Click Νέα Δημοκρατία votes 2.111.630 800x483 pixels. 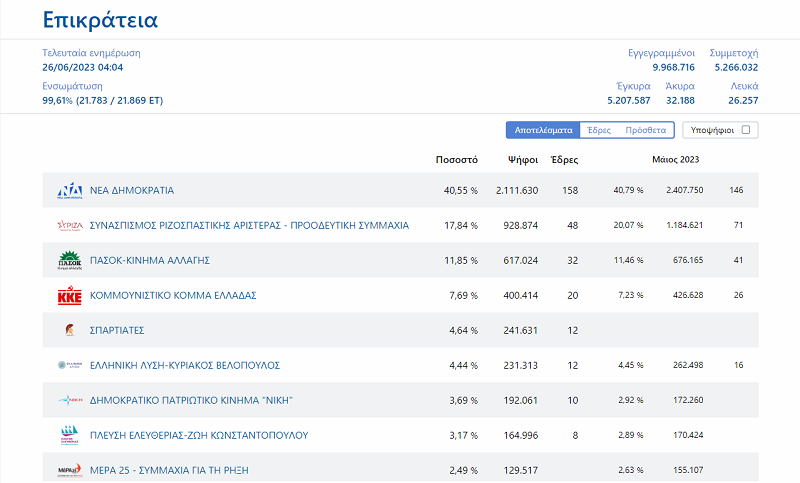point(517,190)
